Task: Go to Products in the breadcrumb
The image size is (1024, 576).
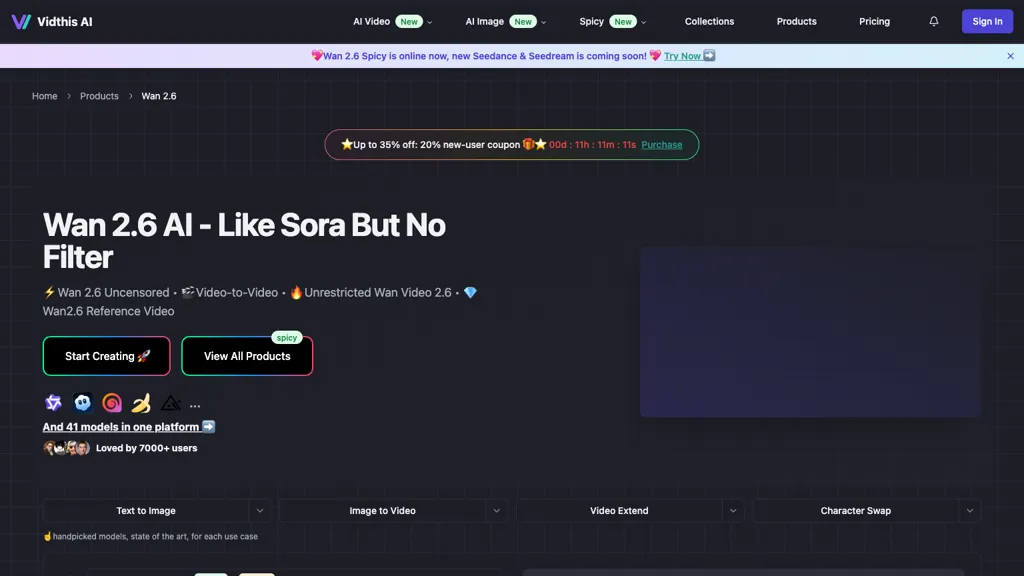Action: 99,96
